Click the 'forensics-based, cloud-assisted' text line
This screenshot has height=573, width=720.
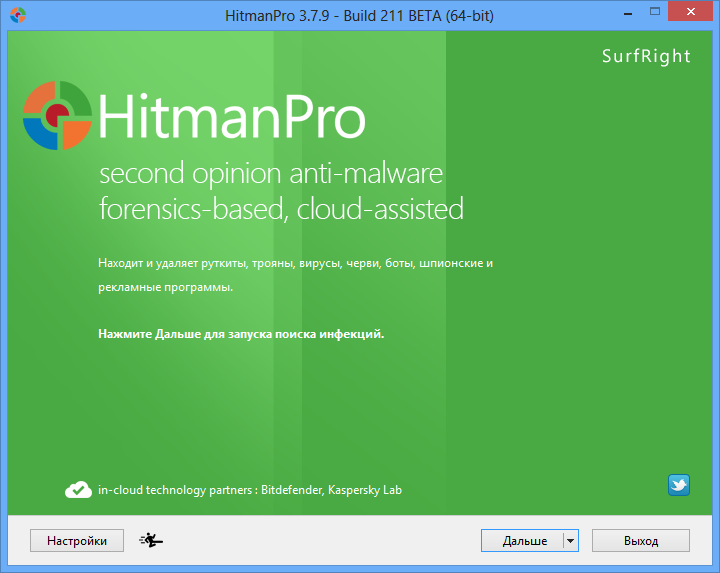pos(281,209)
